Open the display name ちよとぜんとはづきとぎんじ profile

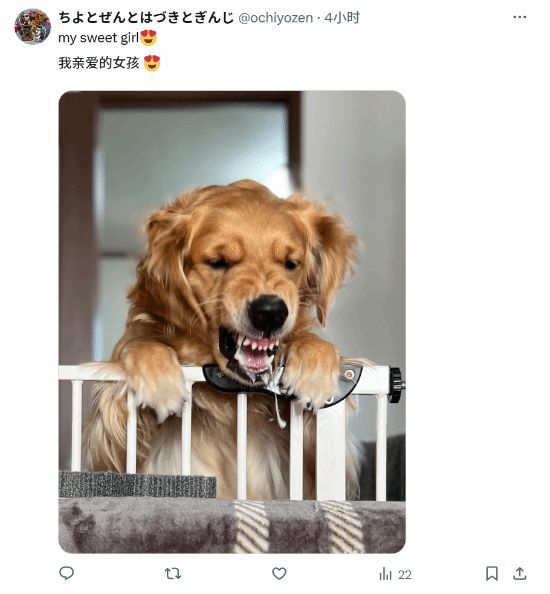tap(147, 18)
